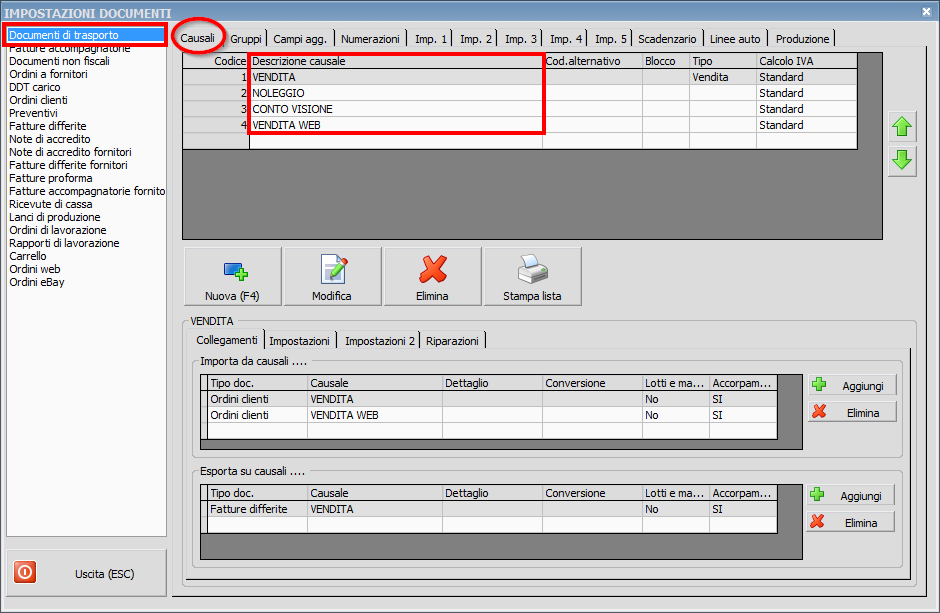Select the NOLEGGIO causale row
Viewport: 940px width, 613px height.
click(x=395, y=93)
